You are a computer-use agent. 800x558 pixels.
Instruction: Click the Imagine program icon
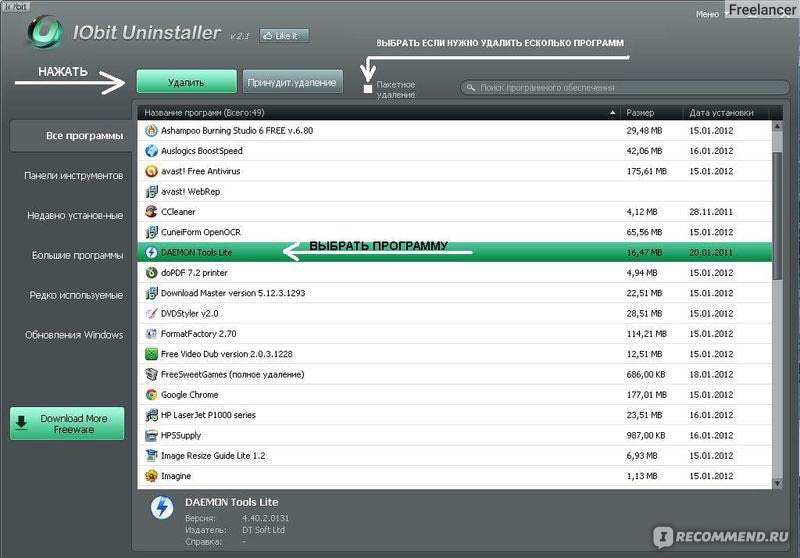coord(152,476)
